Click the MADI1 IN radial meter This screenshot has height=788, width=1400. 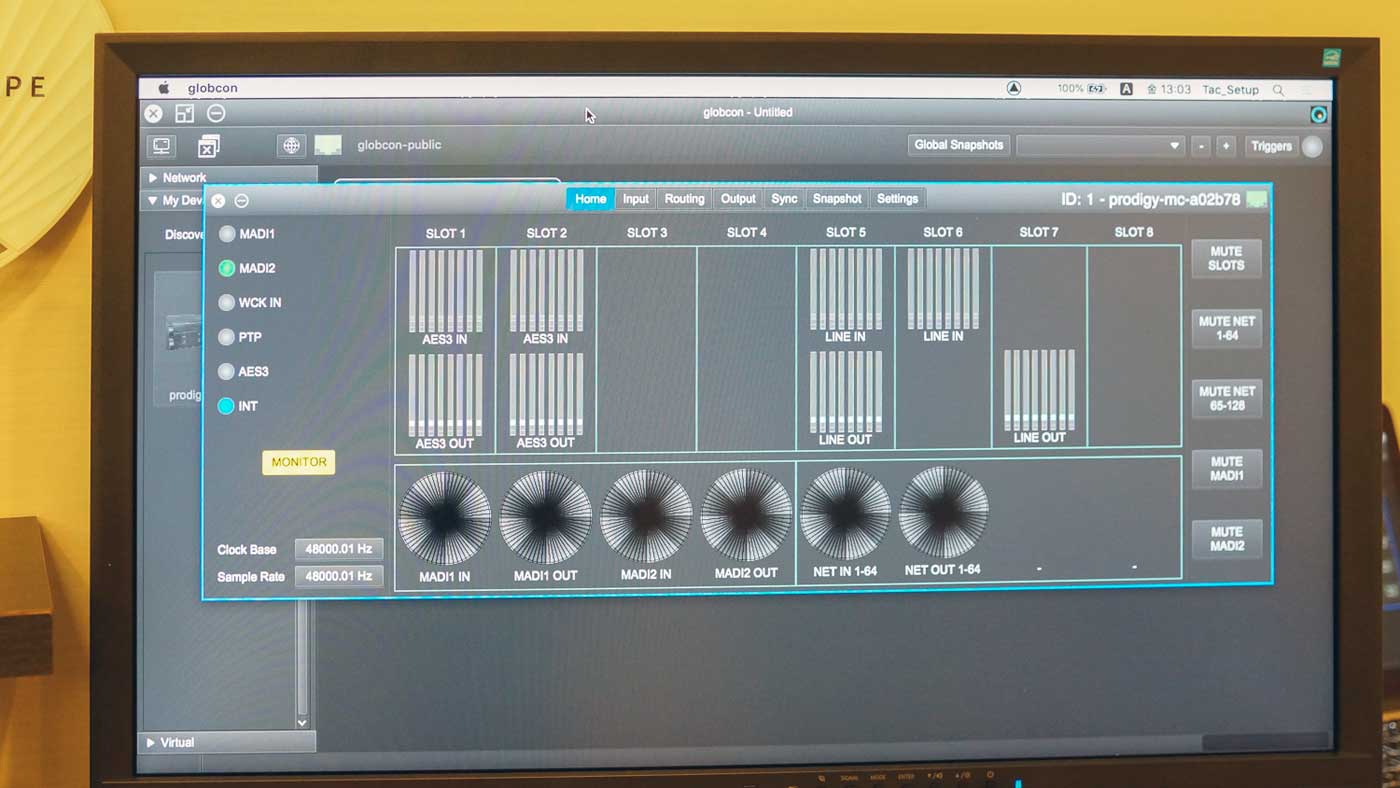point(445,517)
